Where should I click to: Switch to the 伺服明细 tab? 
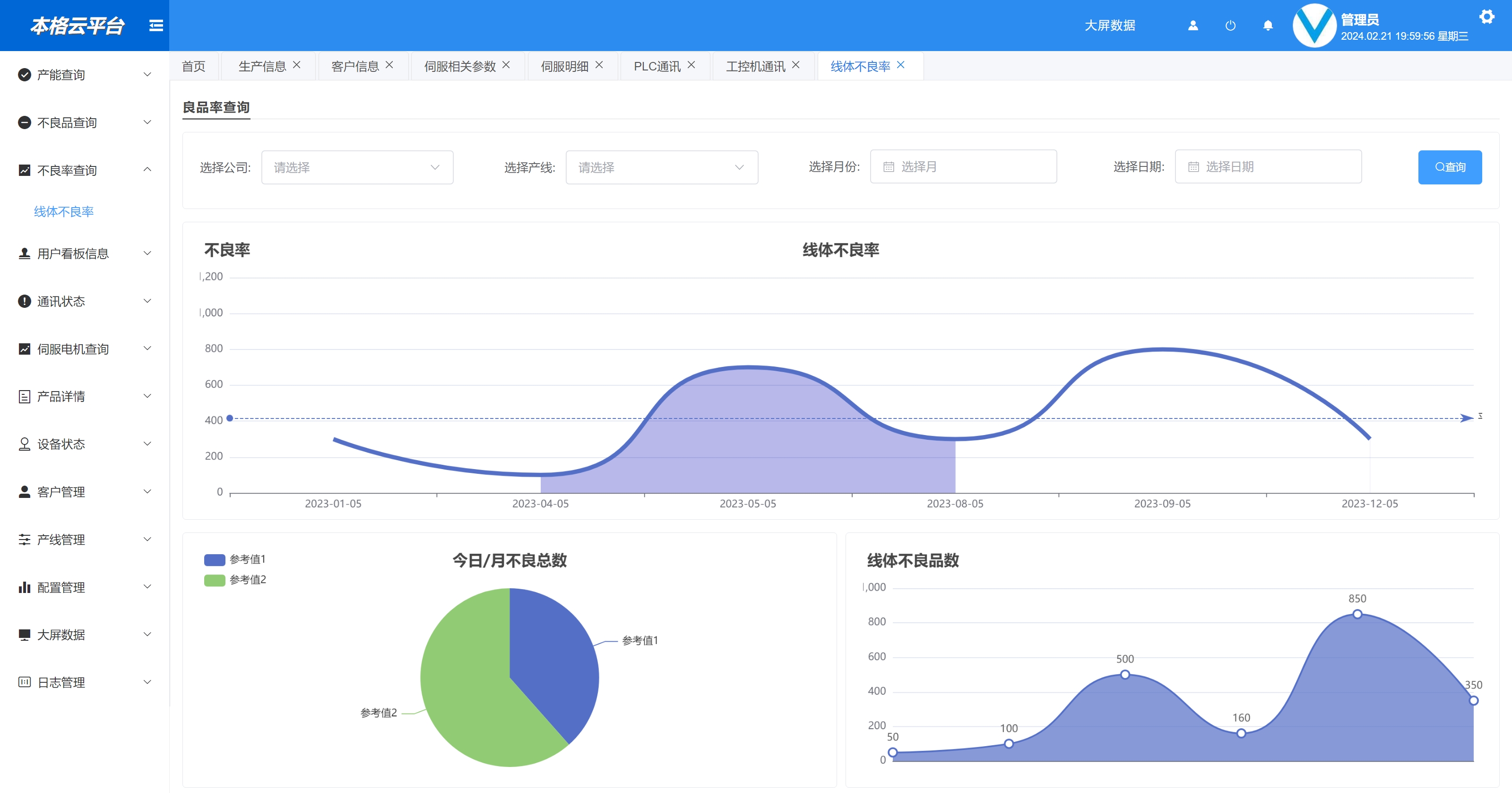coord(565,66)
